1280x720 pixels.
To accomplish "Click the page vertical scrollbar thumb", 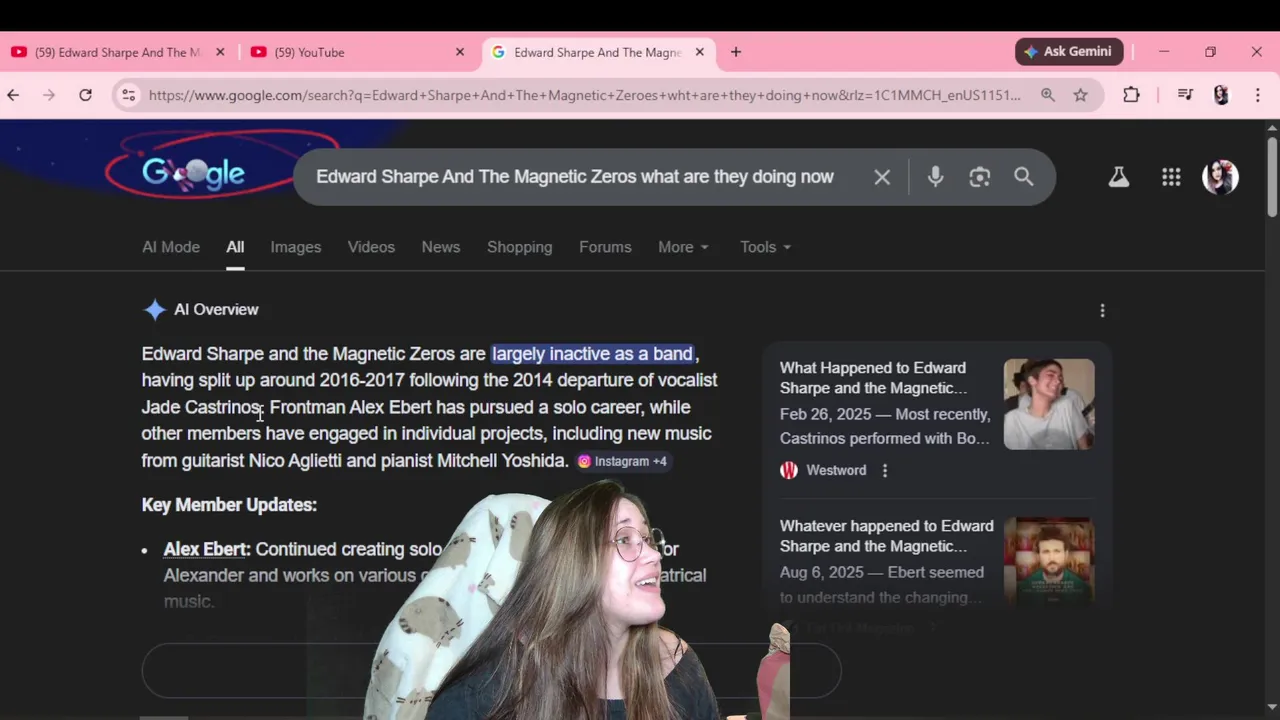I will point(1272,175).
